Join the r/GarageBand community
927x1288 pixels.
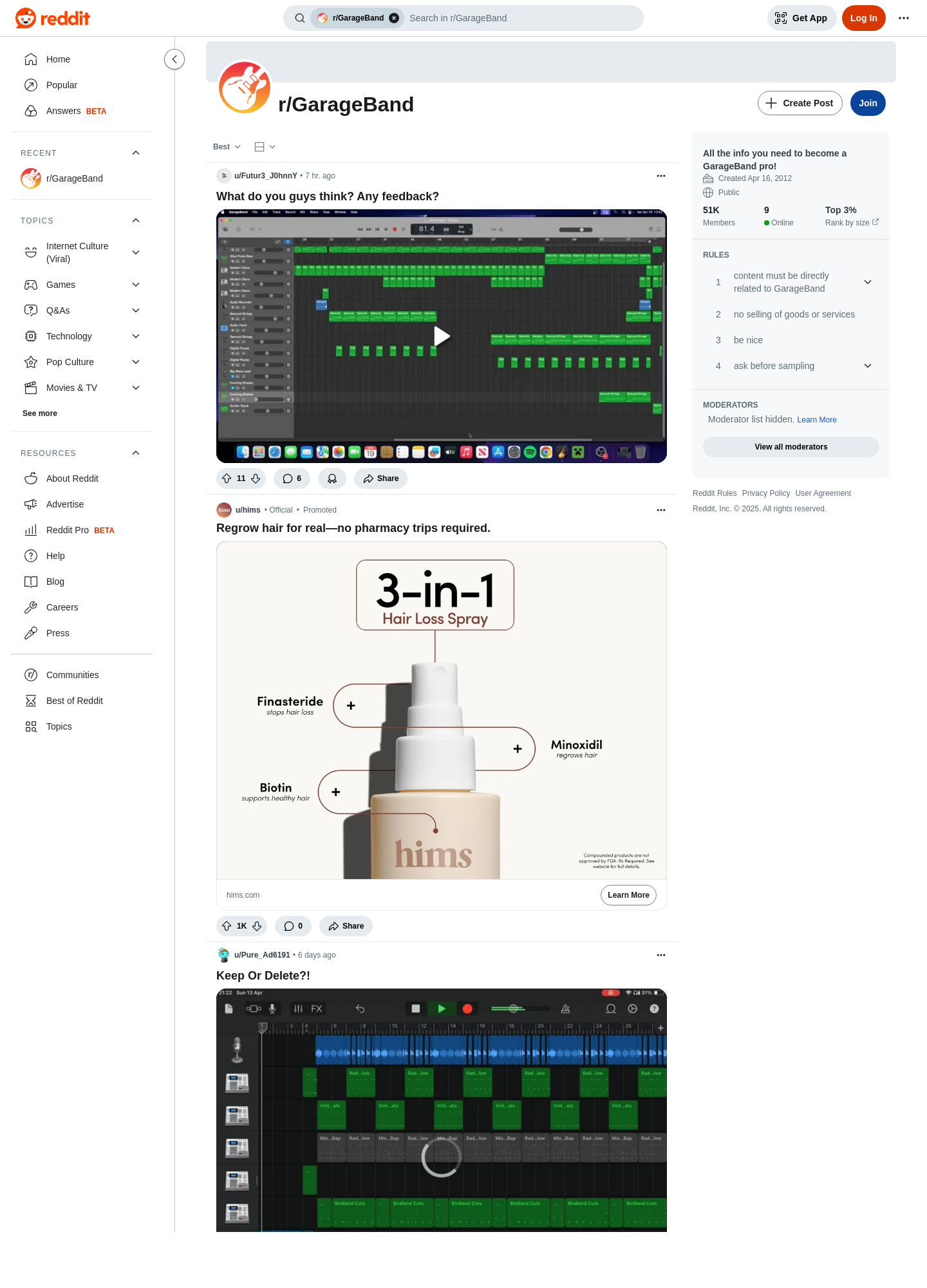click(867, 103)
